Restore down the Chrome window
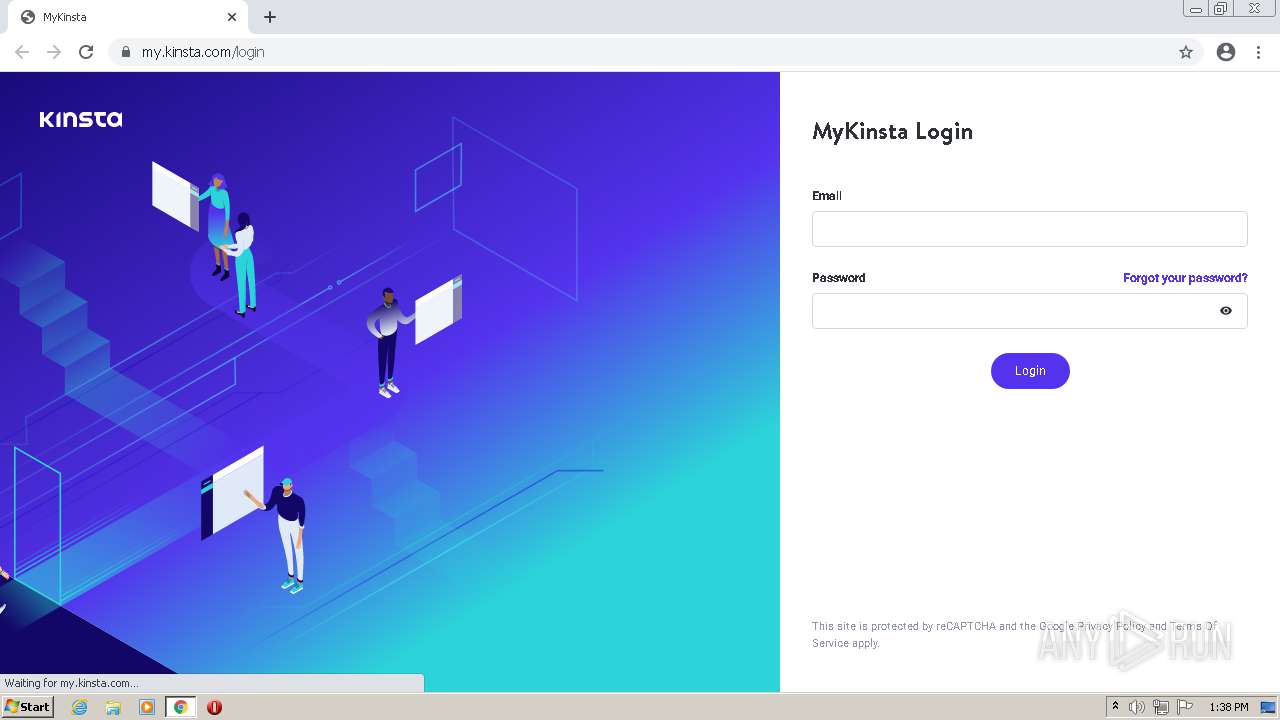Image resolution: width=1280 pixels, height=720 pixels. [x=1221, y=9]
